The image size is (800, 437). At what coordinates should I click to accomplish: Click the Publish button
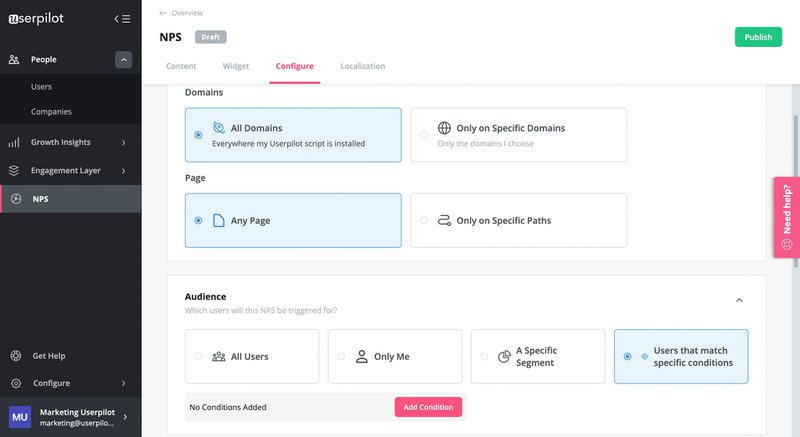tap(758, 37)
